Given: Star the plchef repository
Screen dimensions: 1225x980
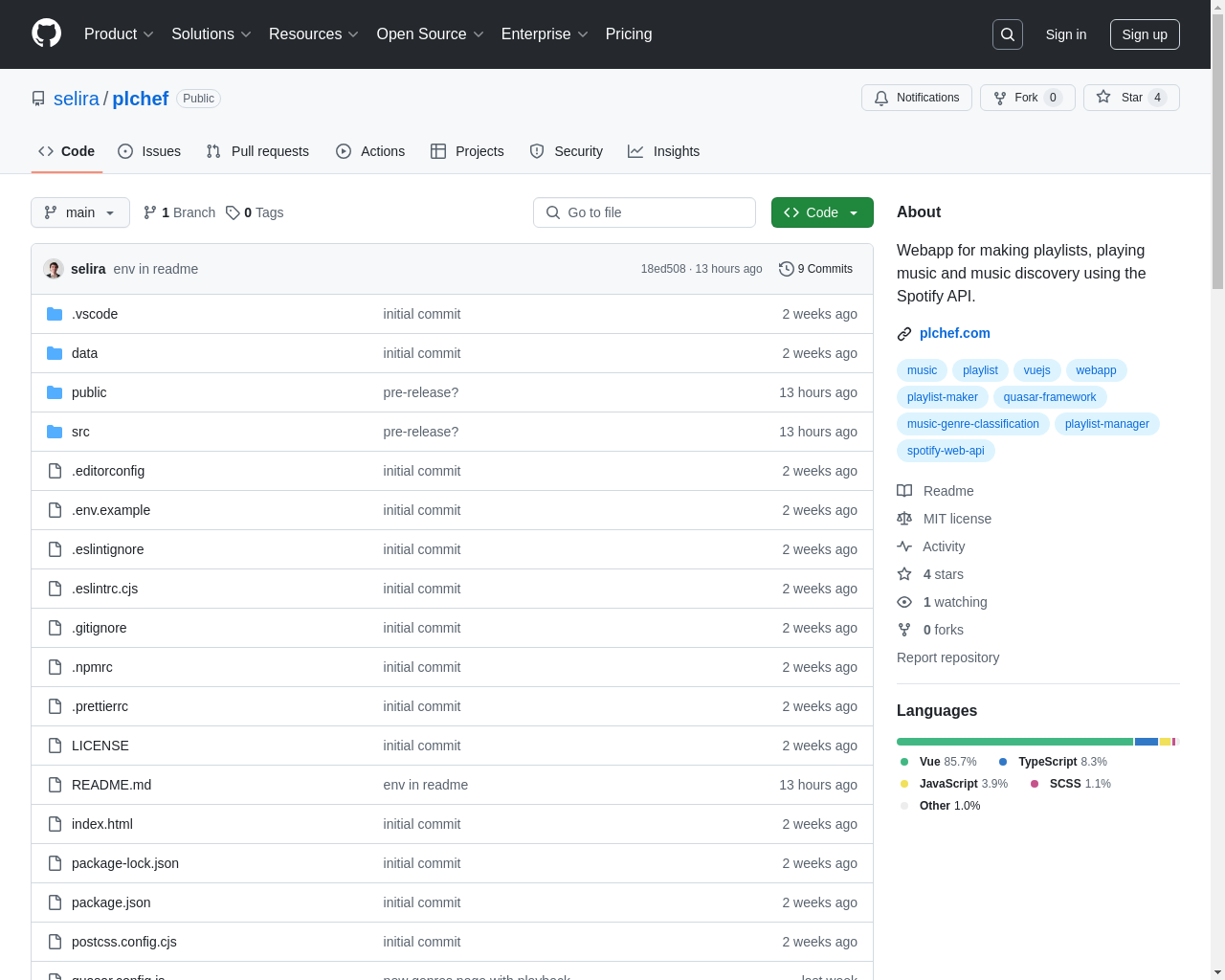Looking at the screenshot, I should pos(1131,98).
